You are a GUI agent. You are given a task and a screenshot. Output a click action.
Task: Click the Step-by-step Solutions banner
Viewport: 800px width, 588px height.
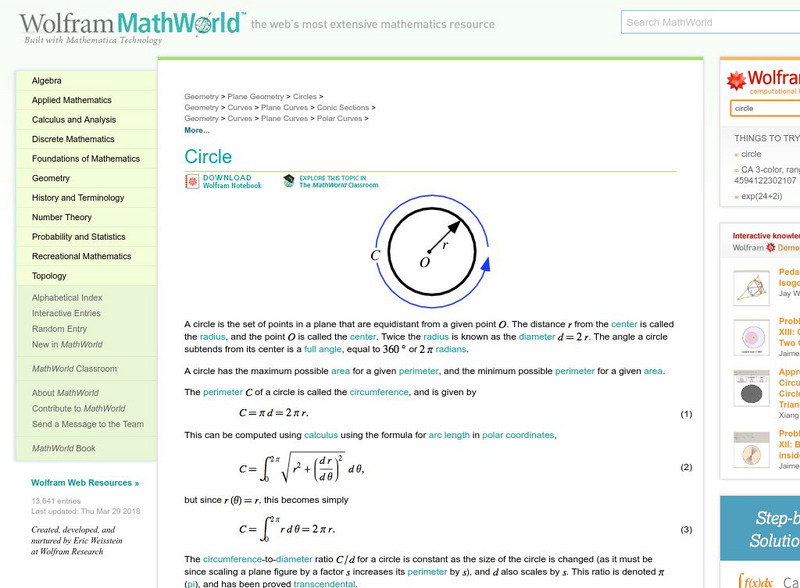[x=760, y=528]
